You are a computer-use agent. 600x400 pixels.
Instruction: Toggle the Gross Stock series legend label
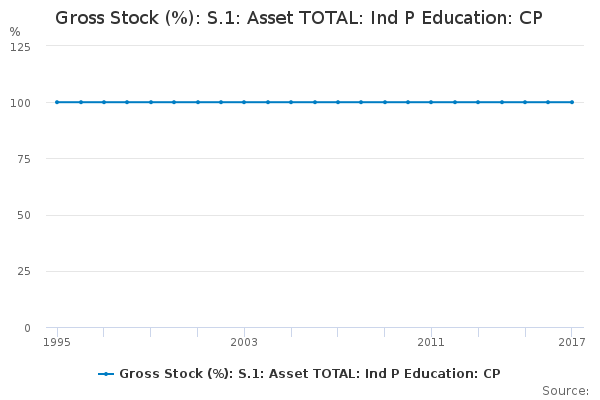(309, 374)
